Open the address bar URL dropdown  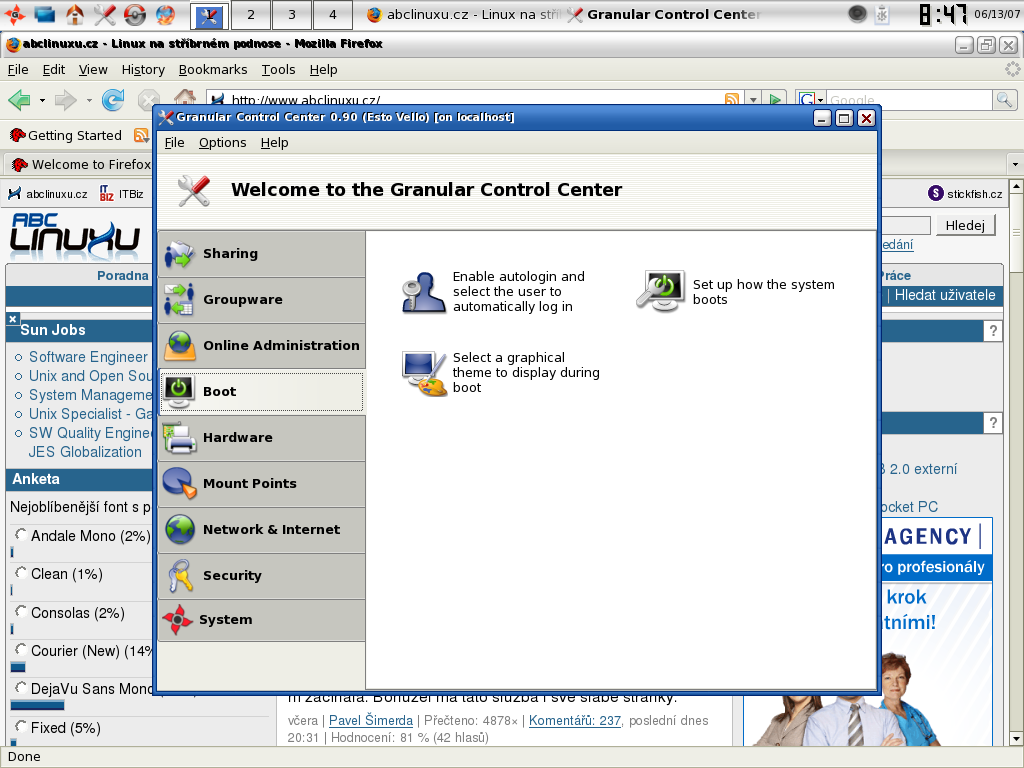(753, 100)
